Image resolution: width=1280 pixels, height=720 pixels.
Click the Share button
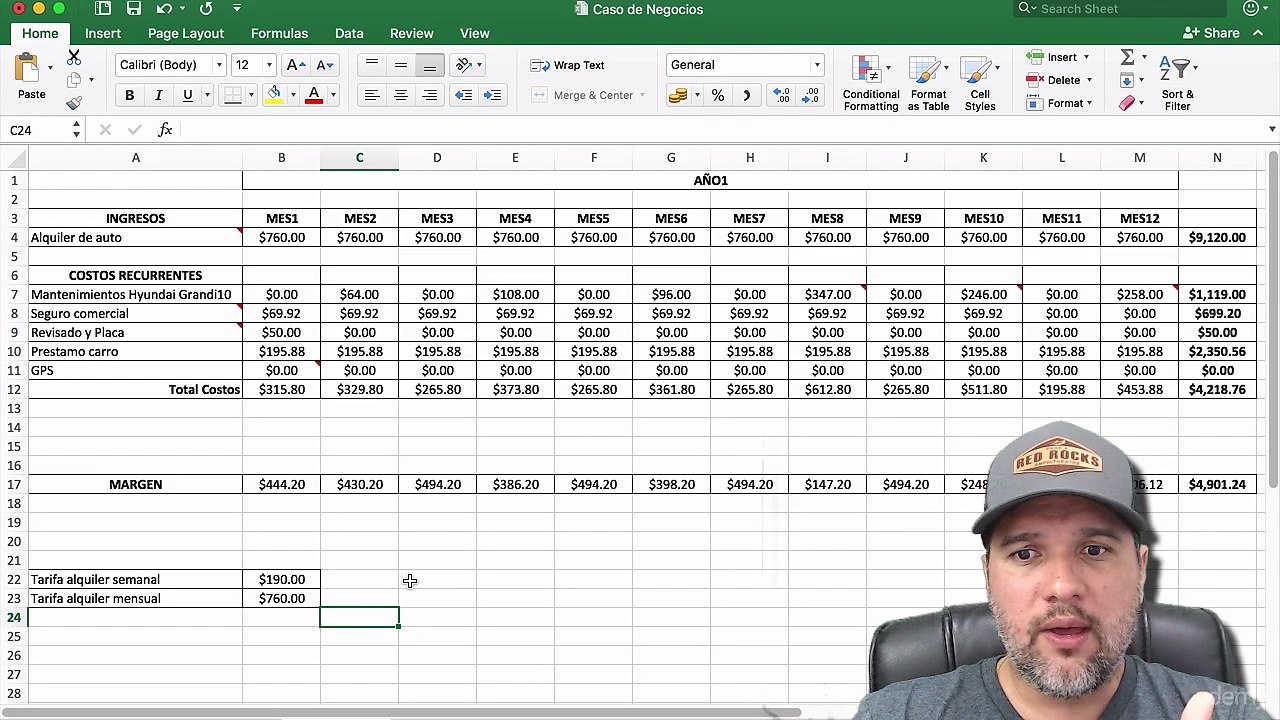click(1211, 33)
